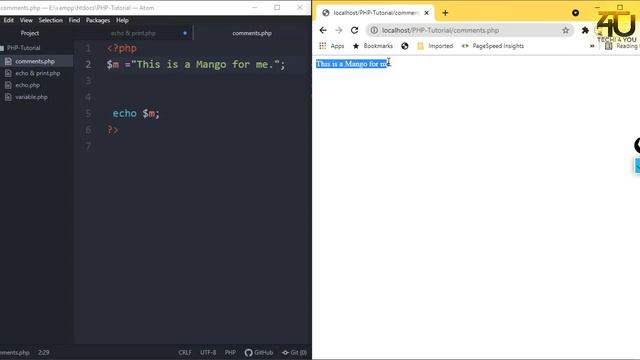Click the Chrome profile circle icon in tab strip
The height and width of the screenshot is (360, 640).
tap(576, 13)
